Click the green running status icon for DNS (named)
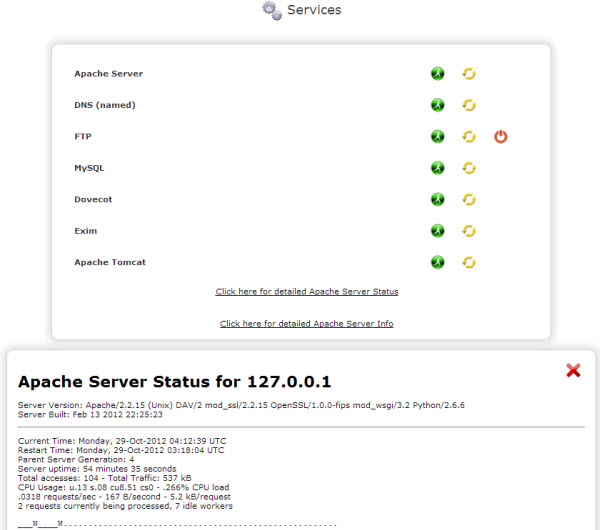The width and height of the screenshot is (600, 530). (x=437, y=105)
